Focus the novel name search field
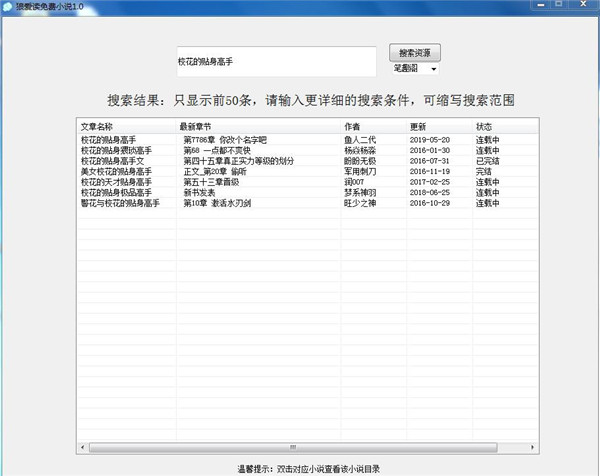This screenshot has height=476, width=600. click(276, 62)
